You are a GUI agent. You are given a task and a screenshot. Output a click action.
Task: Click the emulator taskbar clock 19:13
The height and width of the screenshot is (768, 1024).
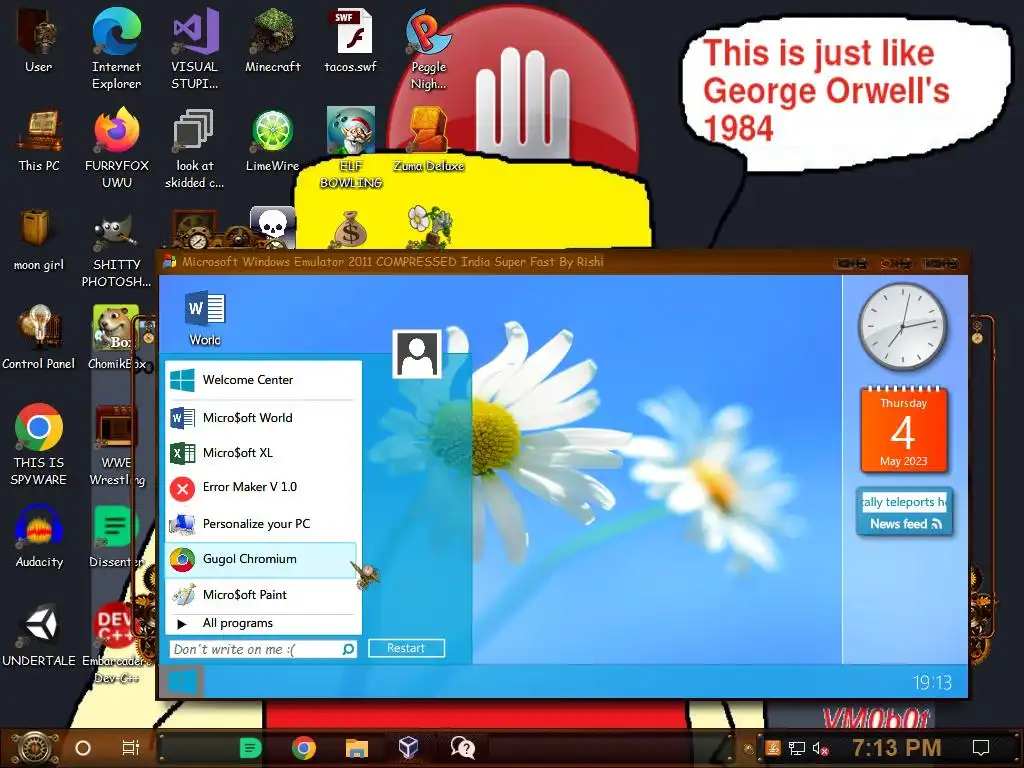coord(932,683)
